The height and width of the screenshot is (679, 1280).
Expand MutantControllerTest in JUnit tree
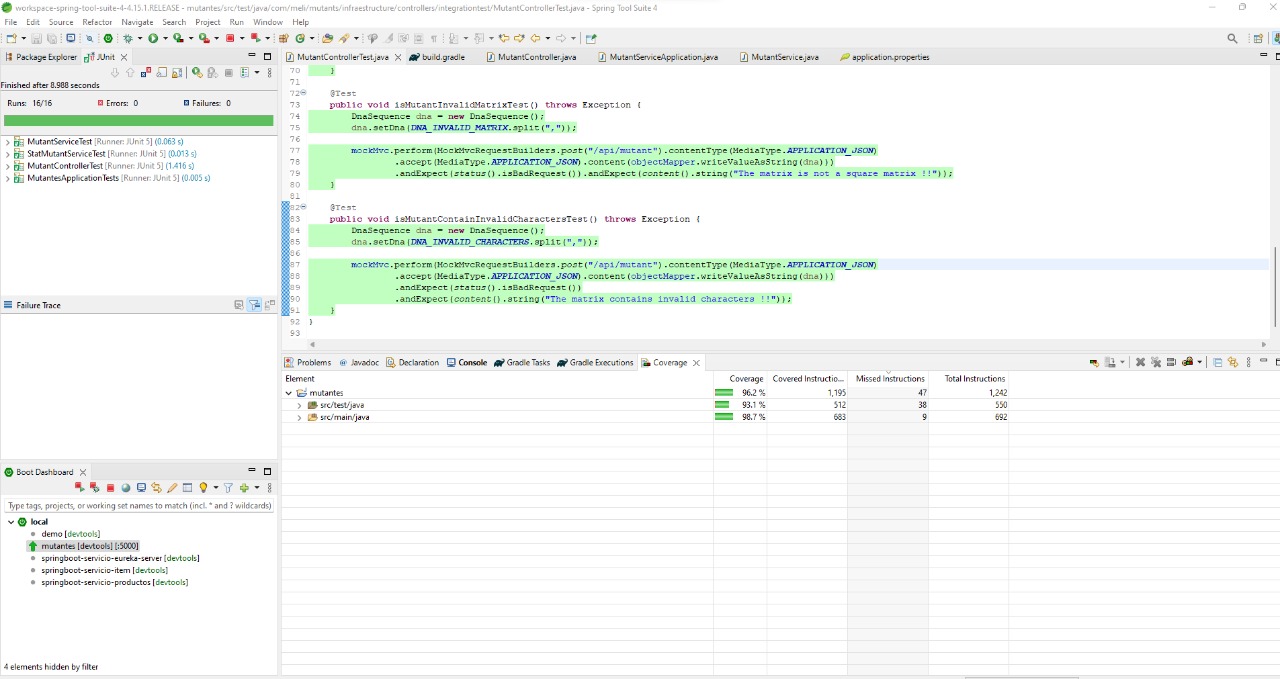coord(7,166)
